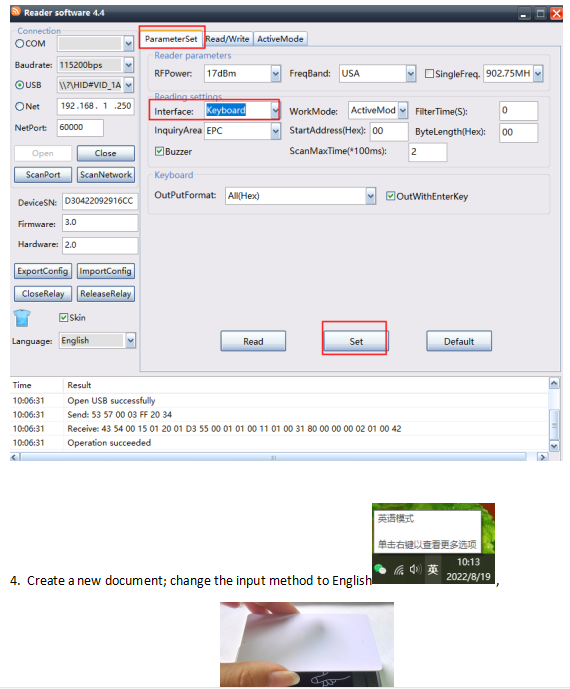Click the Set button

point(356,341)
